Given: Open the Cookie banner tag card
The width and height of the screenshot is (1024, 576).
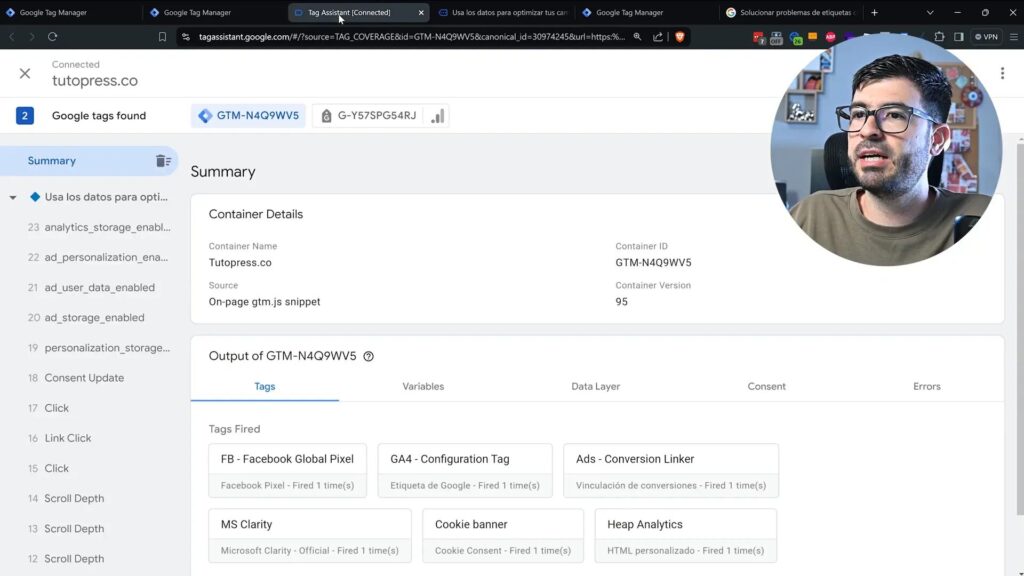Looking at the screenshot, I should [x=503, y=536].
